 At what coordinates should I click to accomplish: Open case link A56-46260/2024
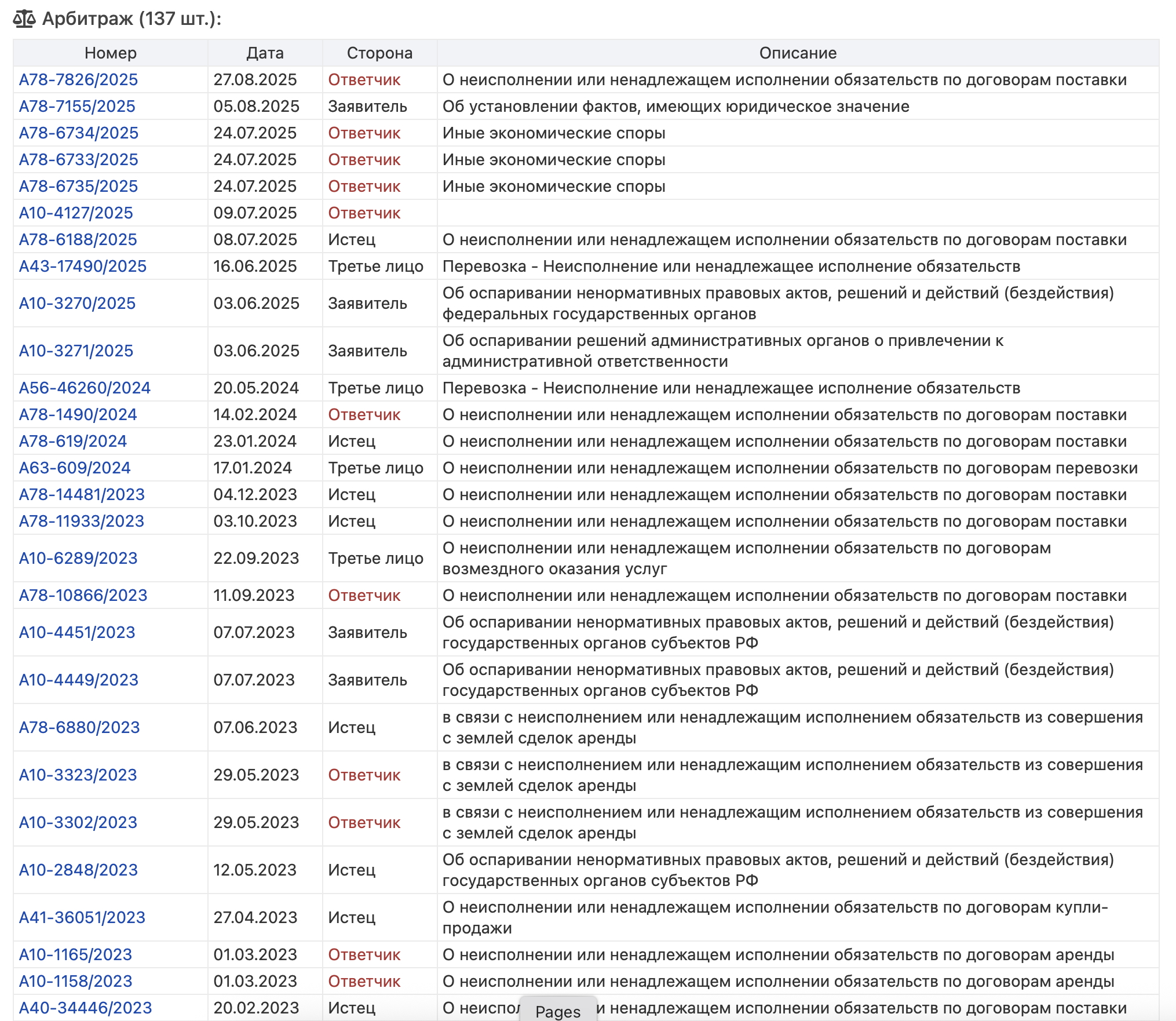[85, 388]
